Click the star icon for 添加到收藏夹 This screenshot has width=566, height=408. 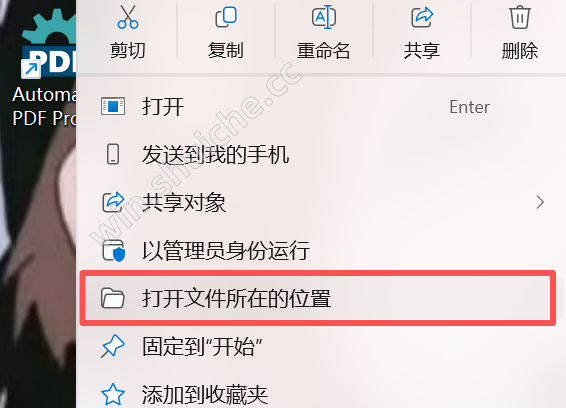[x=113, y=394]
